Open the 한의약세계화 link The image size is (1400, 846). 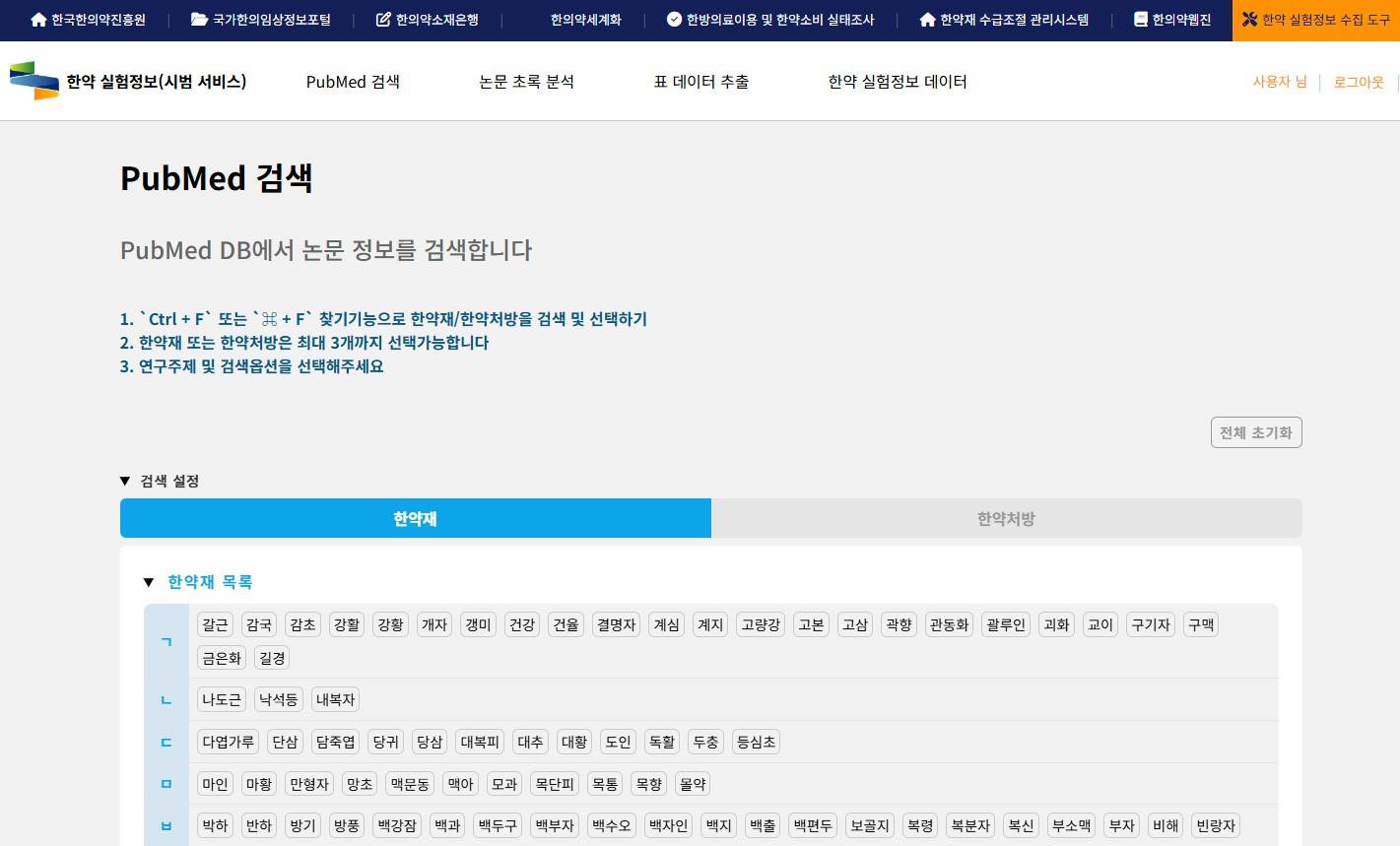[x=586, y=20]
